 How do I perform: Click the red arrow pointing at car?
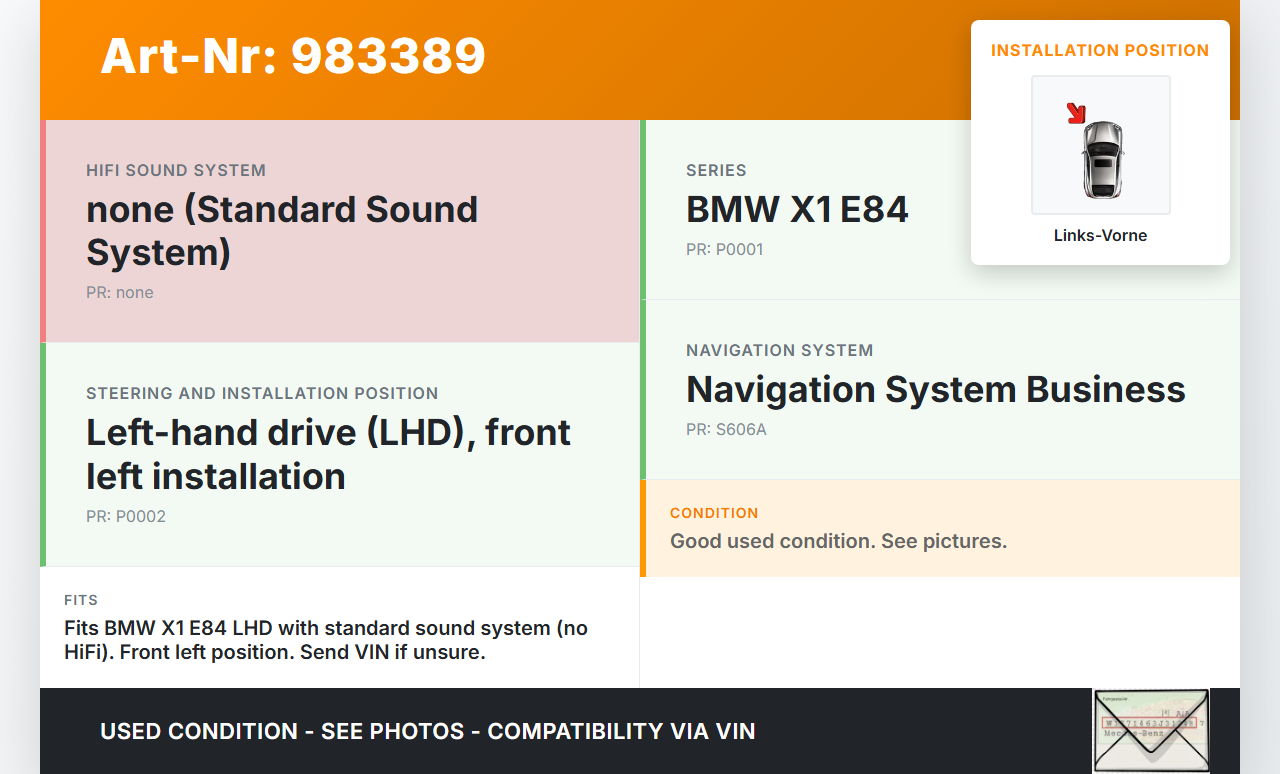pyautogui.click(x=1076, y=113)
